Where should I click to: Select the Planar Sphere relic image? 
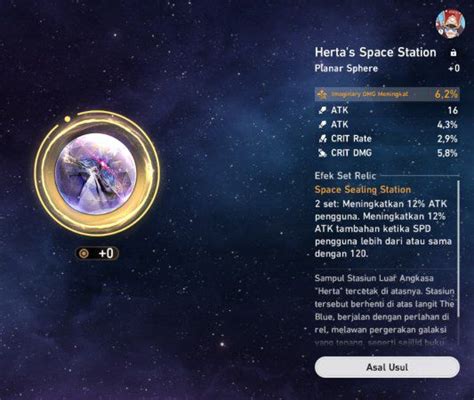tap(97, 172)
